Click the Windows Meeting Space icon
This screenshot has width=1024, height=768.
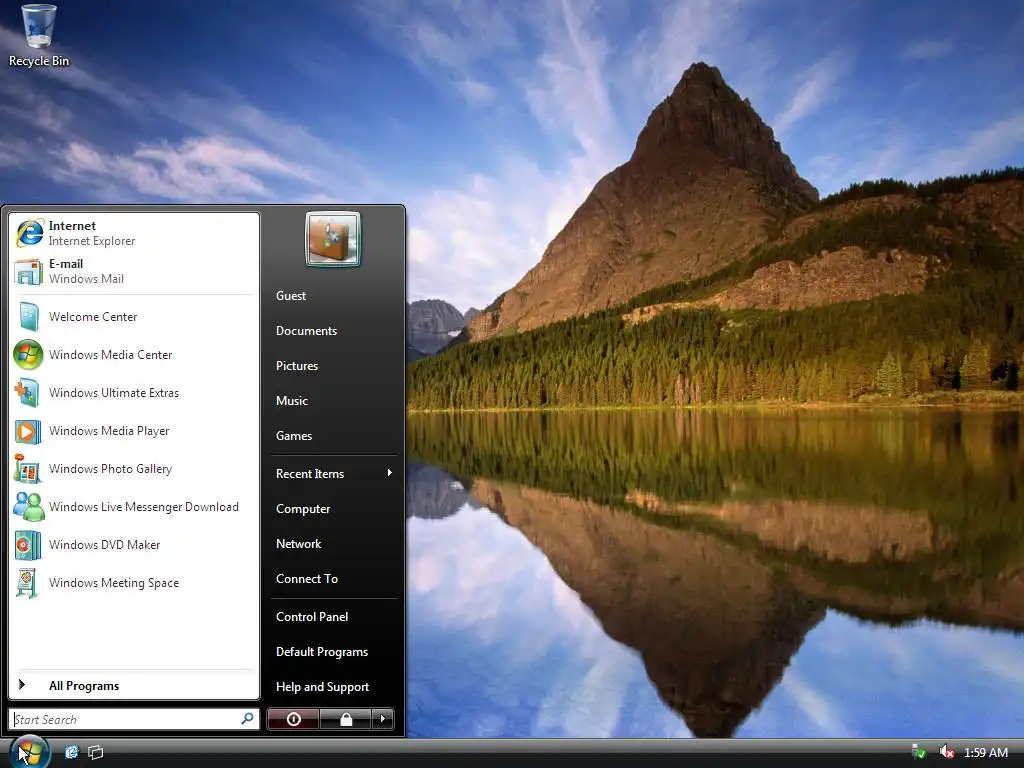pyautogui.click(x=27, y=583)
